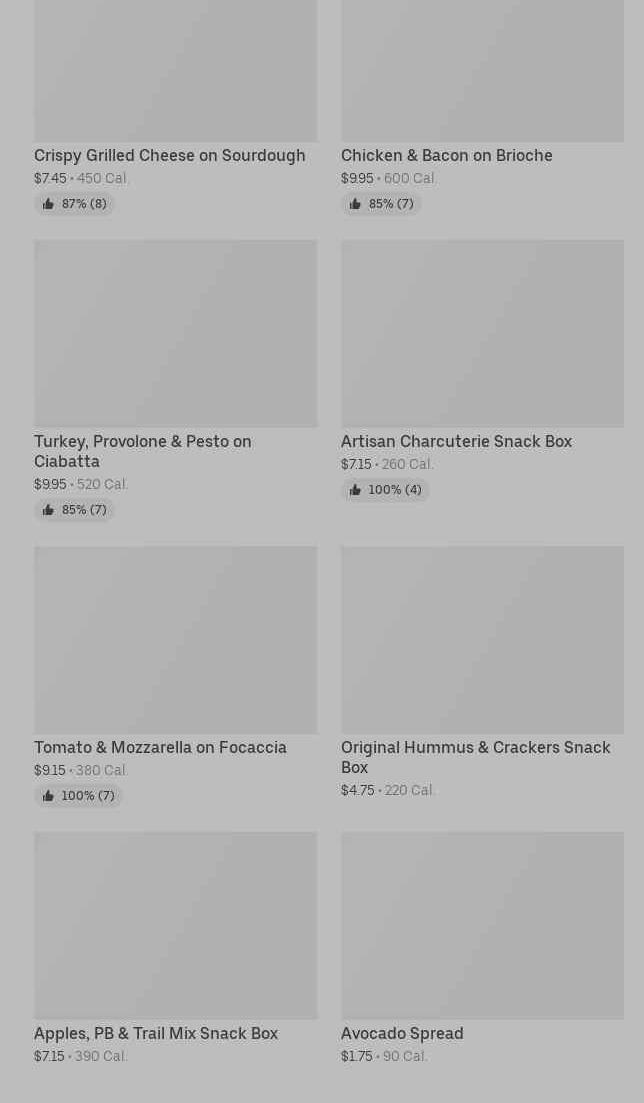
Task: Open the Apples, PB & Trail Mix image
Action: tap(175, 925)
